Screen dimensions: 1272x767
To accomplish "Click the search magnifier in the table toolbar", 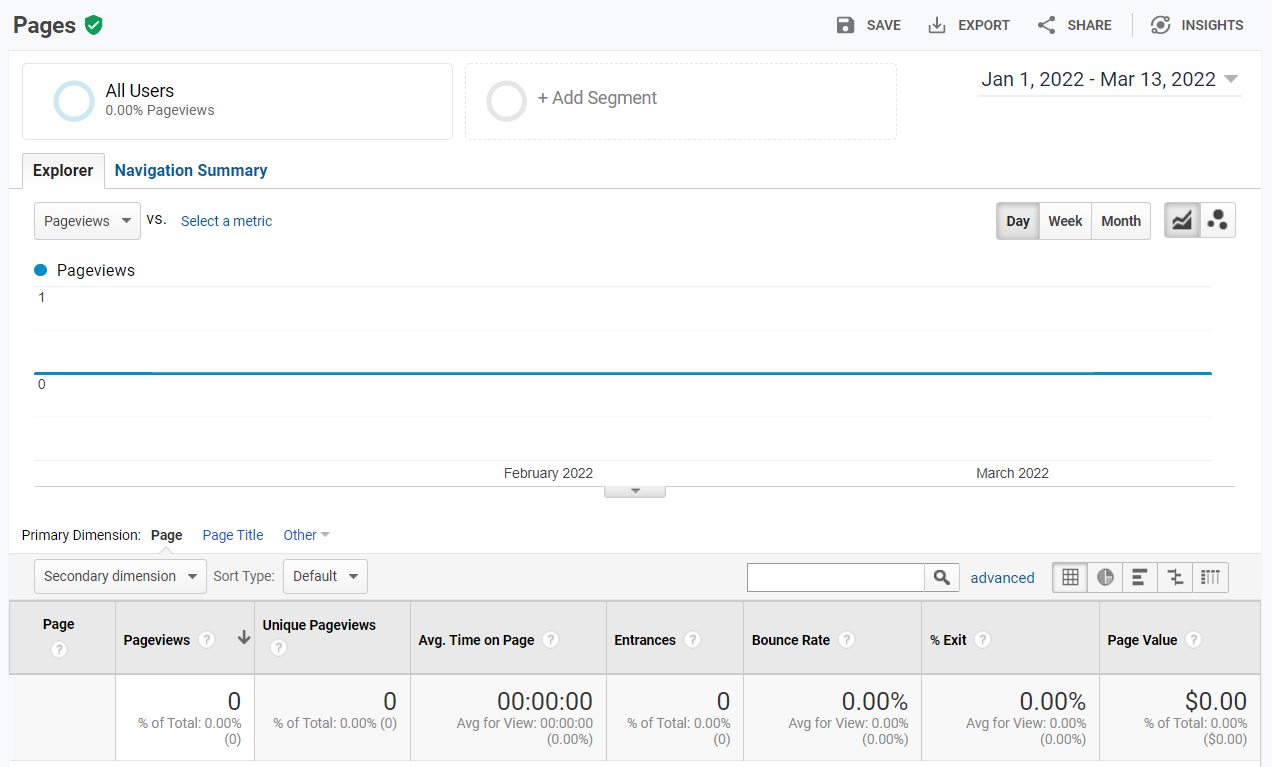I will (x=940, y=577).
